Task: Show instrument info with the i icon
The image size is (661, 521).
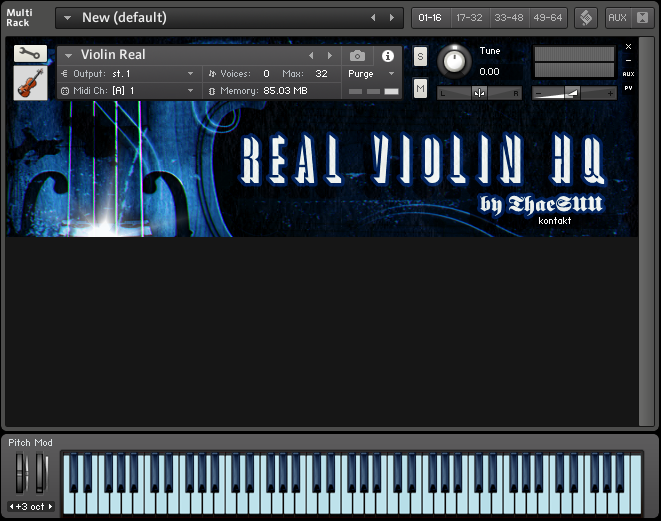Action: tap(387, 56)
